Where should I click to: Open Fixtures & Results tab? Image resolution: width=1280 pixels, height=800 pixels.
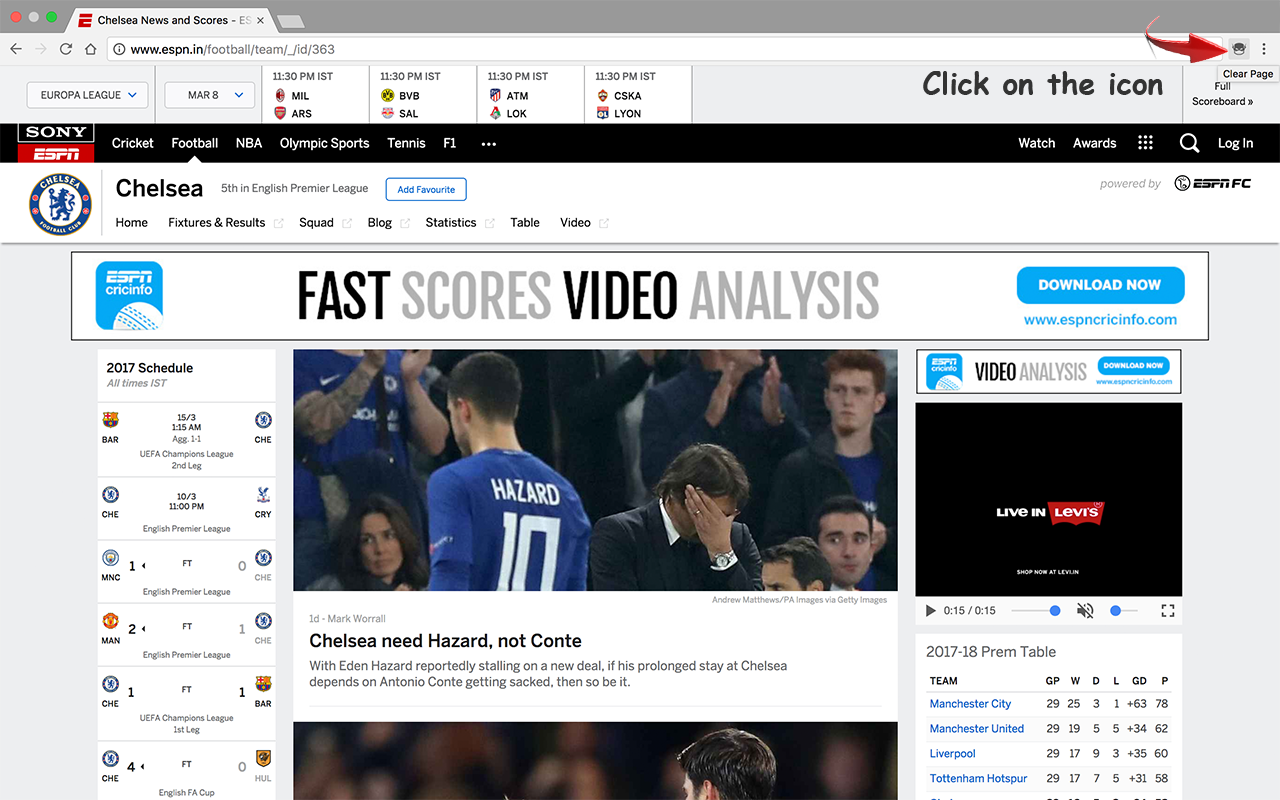(x=217, y=222)
